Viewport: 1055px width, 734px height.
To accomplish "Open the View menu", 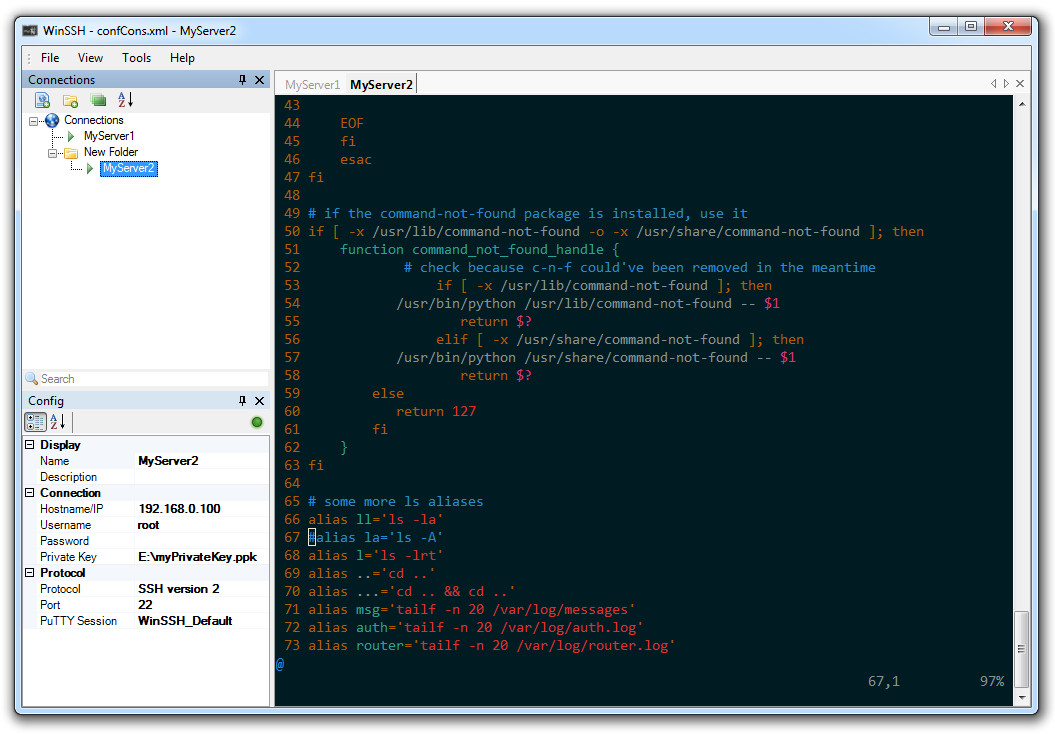I will (x=90, y=58).
